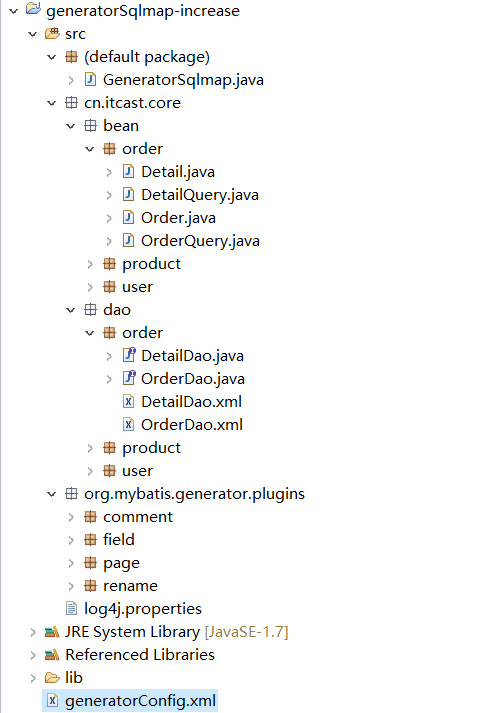Collapse the (default package) node
The width and height of the screenshot is (495, 713).
52,57
